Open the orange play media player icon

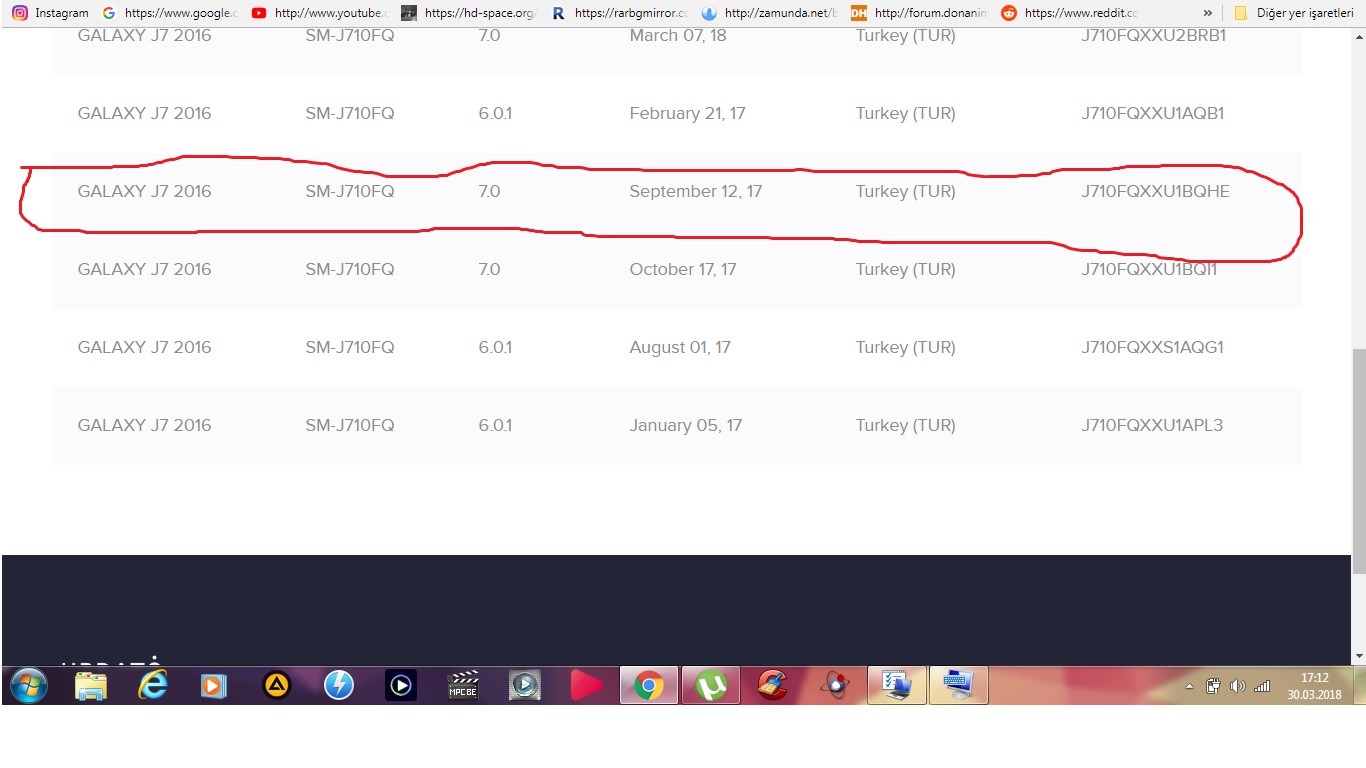[214, 686]
